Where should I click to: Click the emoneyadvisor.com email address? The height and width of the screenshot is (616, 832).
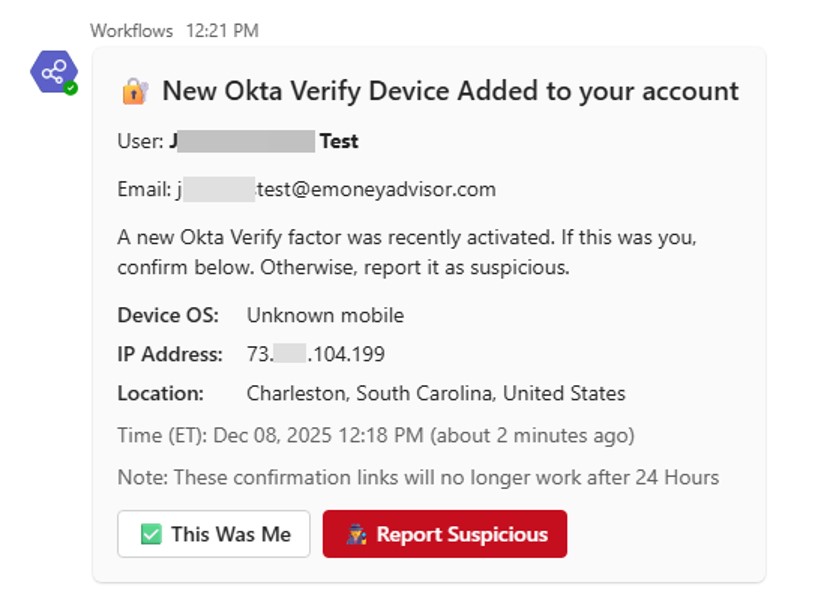point(336,189)
